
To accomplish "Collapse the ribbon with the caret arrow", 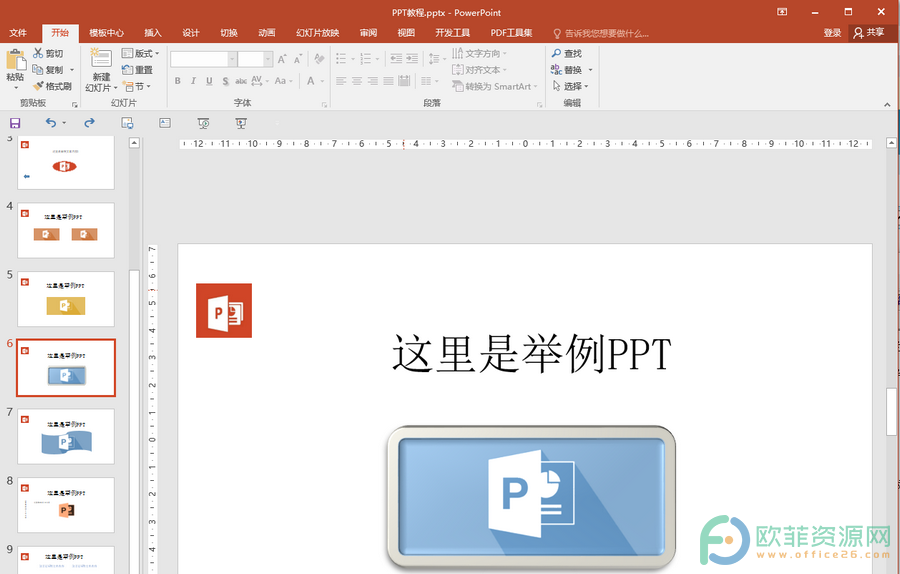I will click(x=887, y=104).
